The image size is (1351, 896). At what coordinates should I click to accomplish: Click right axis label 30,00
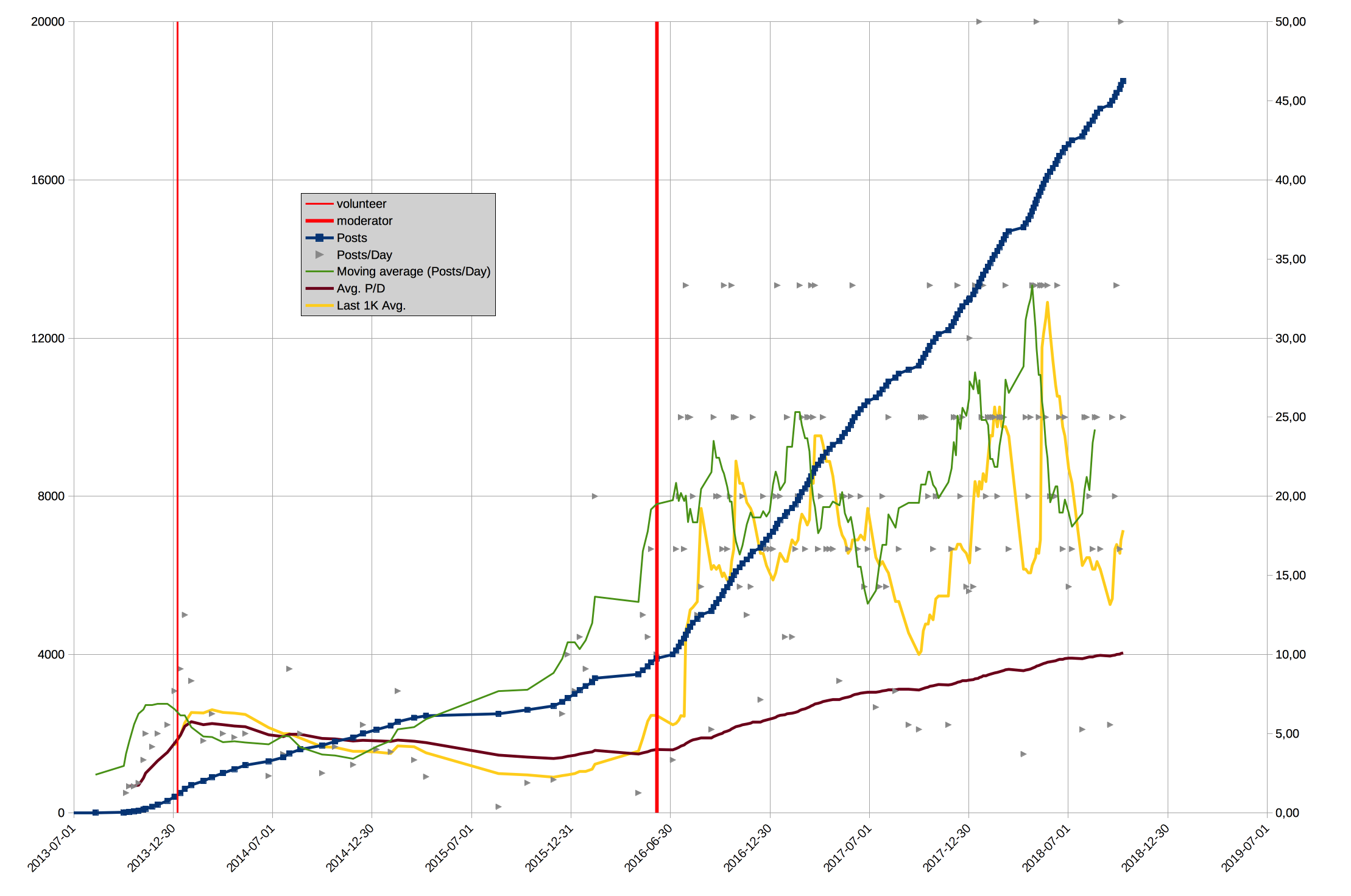pyautogui.click(x=1291, y=338)
